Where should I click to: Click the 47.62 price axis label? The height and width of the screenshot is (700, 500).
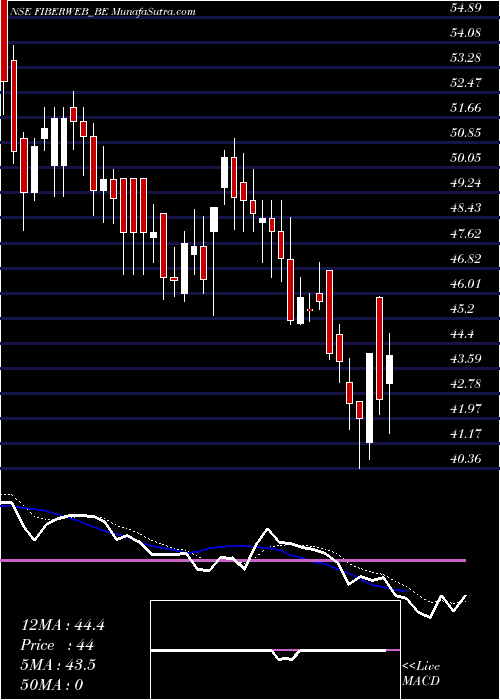[466, 233]
